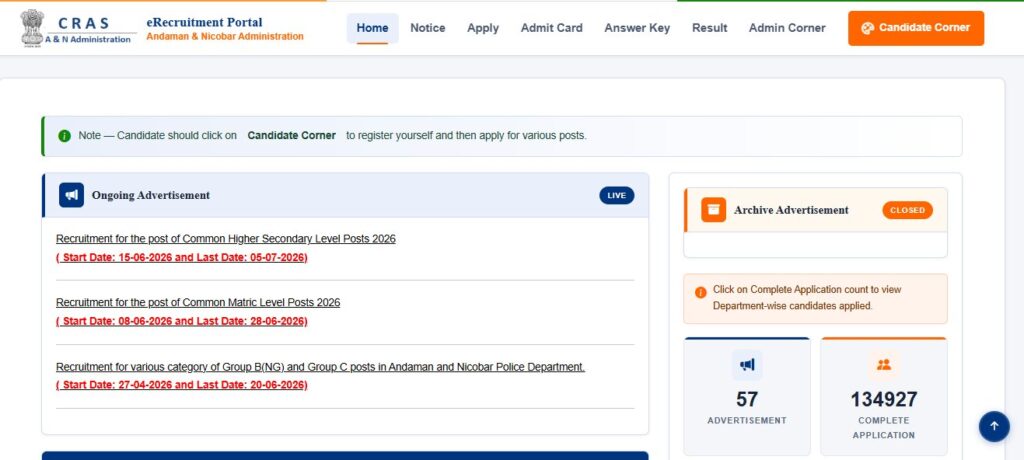Click the CLOSED badge
Viewport: 1024px width, 460px height.
click(x=907, y=210)
